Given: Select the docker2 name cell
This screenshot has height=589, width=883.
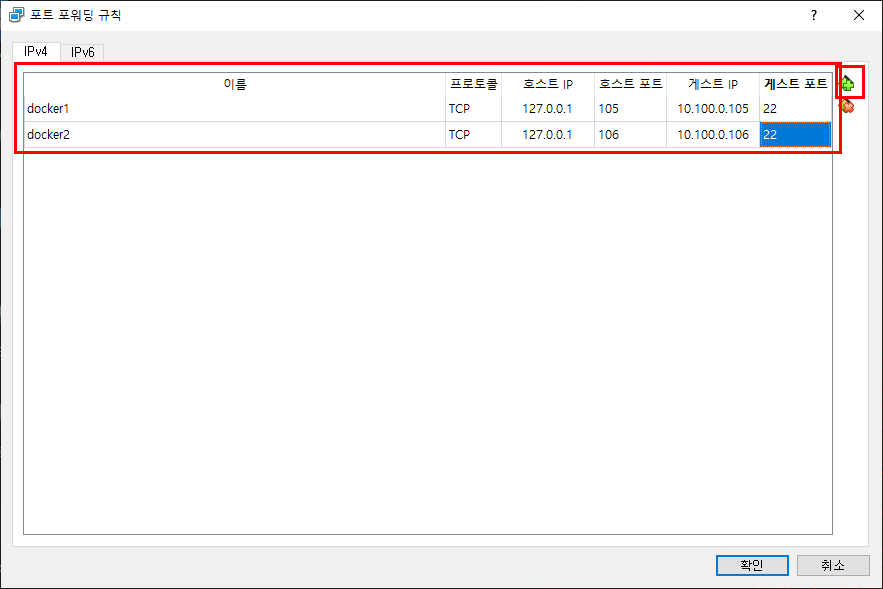Looking at the screenshot, I should pyautogui.click(x=235, y=135).
